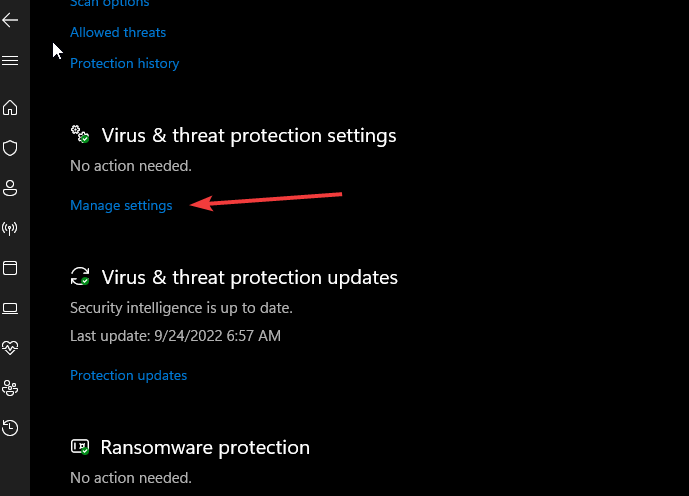Open App & browser control icon
Image resolution: width=689 pixels, height=496 pixels.
click(x=10, y=268)
